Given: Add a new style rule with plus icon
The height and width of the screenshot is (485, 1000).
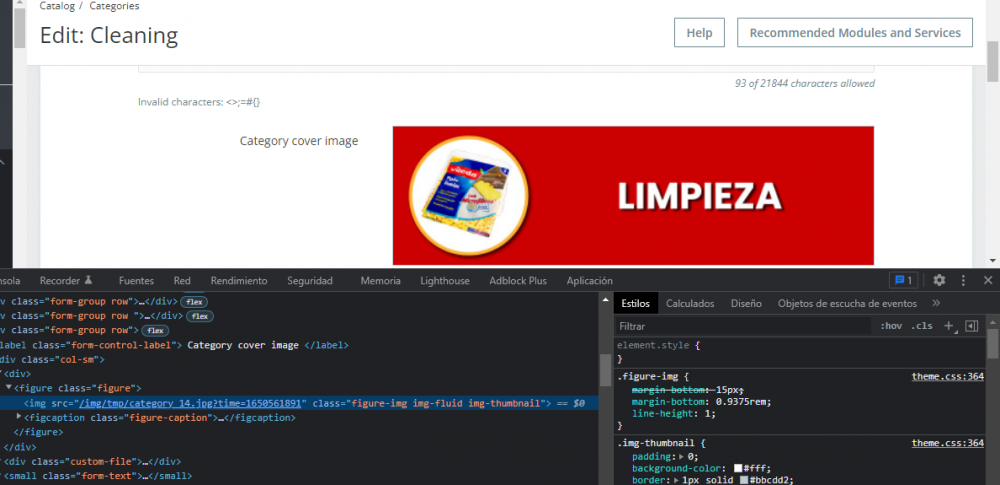Looking at the screenshot, I should pyautogui.click(x=948, y=326).
